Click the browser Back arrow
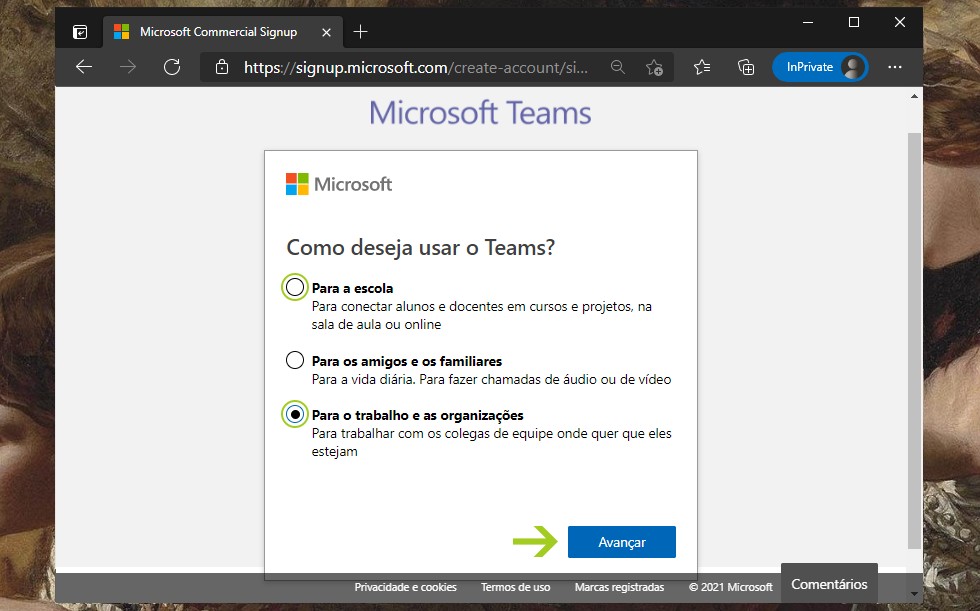 pos(84,67)
